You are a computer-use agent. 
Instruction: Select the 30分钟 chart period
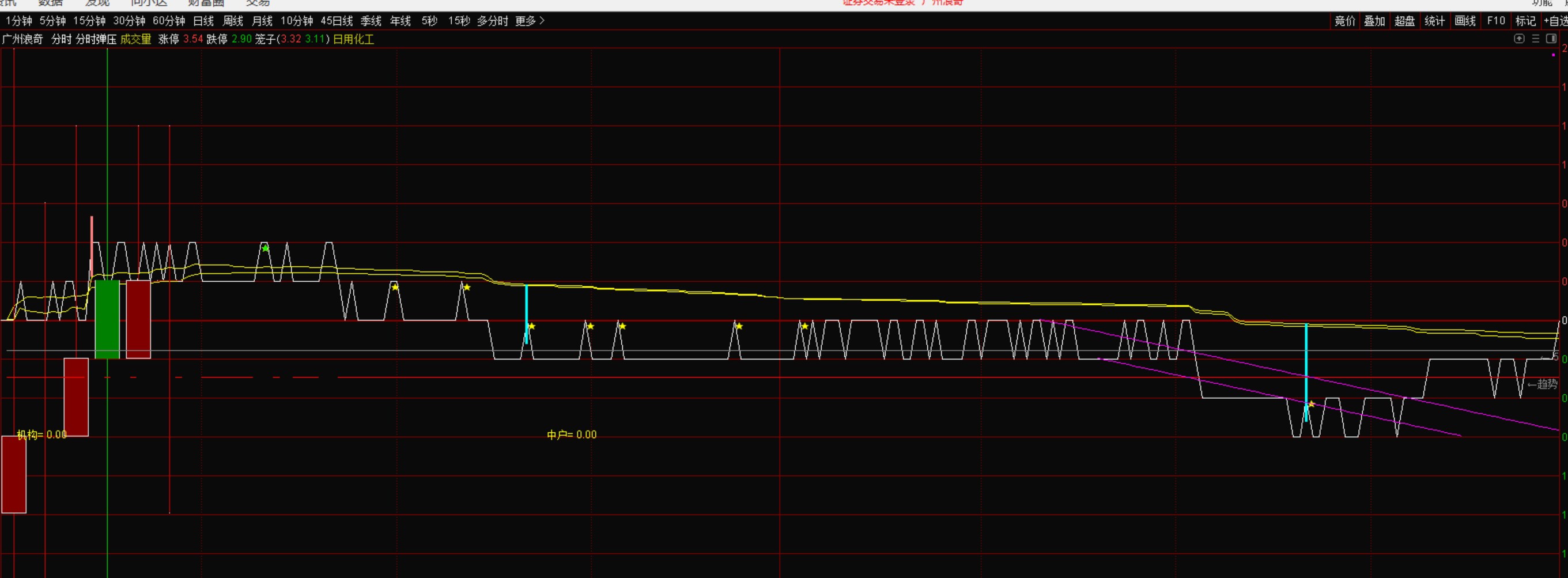coord(129,21)
